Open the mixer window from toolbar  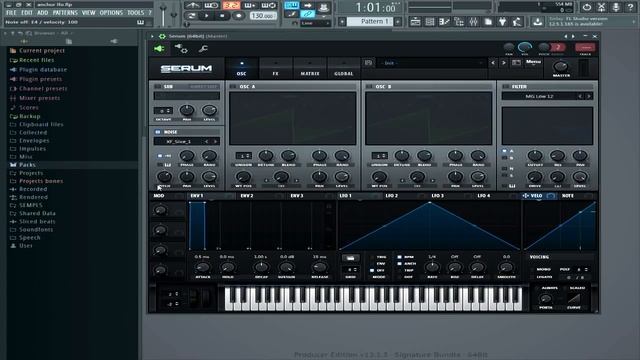(473, 22)
